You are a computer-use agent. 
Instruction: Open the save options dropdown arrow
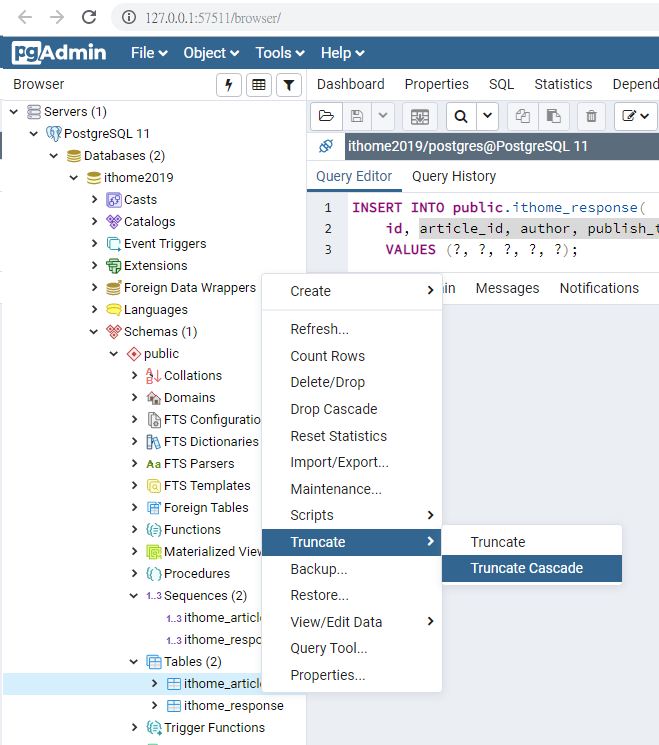[383, 116]
